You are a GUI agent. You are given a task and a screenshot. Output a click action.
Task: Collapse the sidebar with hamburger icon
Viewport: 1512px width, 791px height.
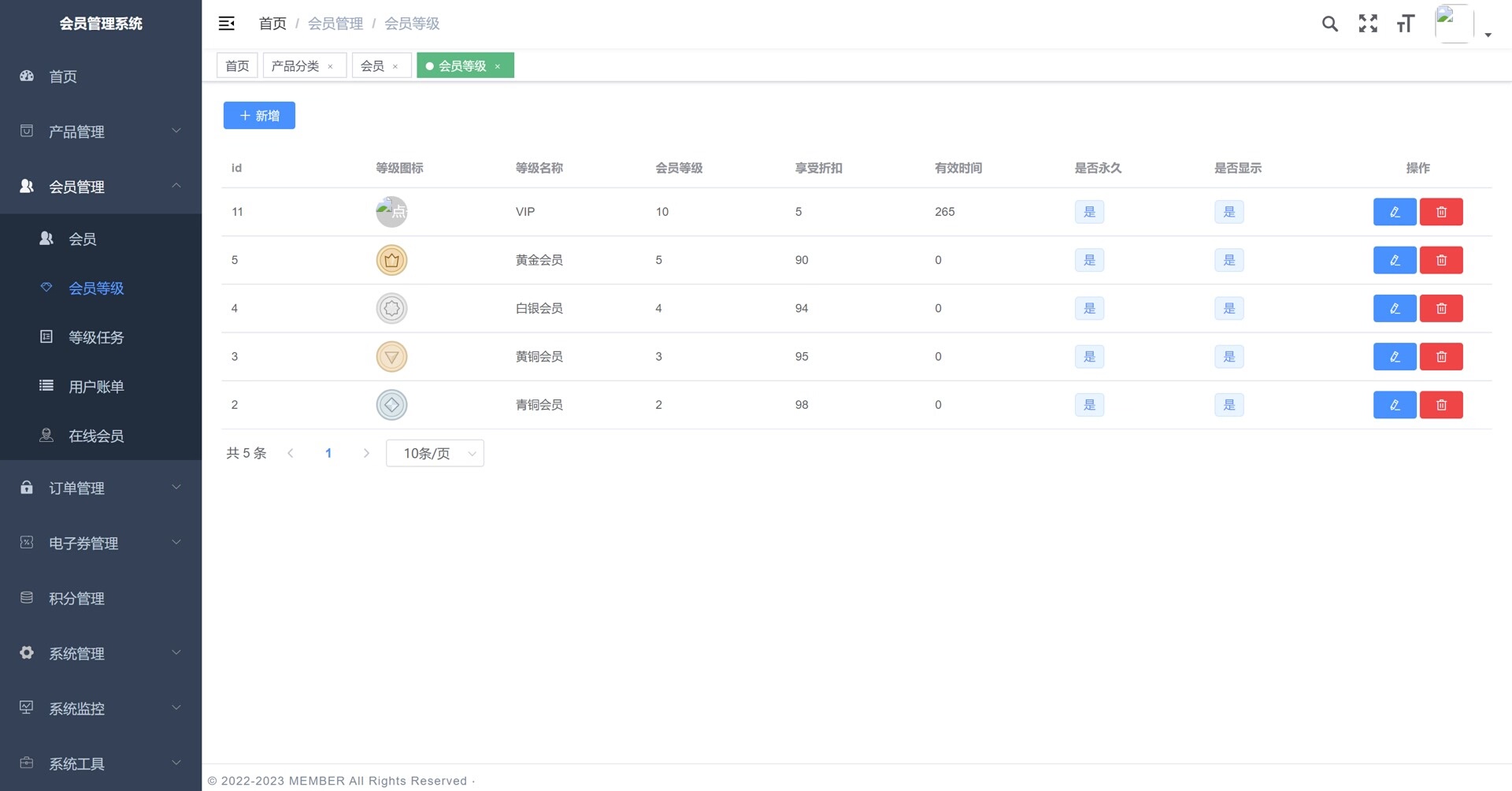(x=227, y=24)
